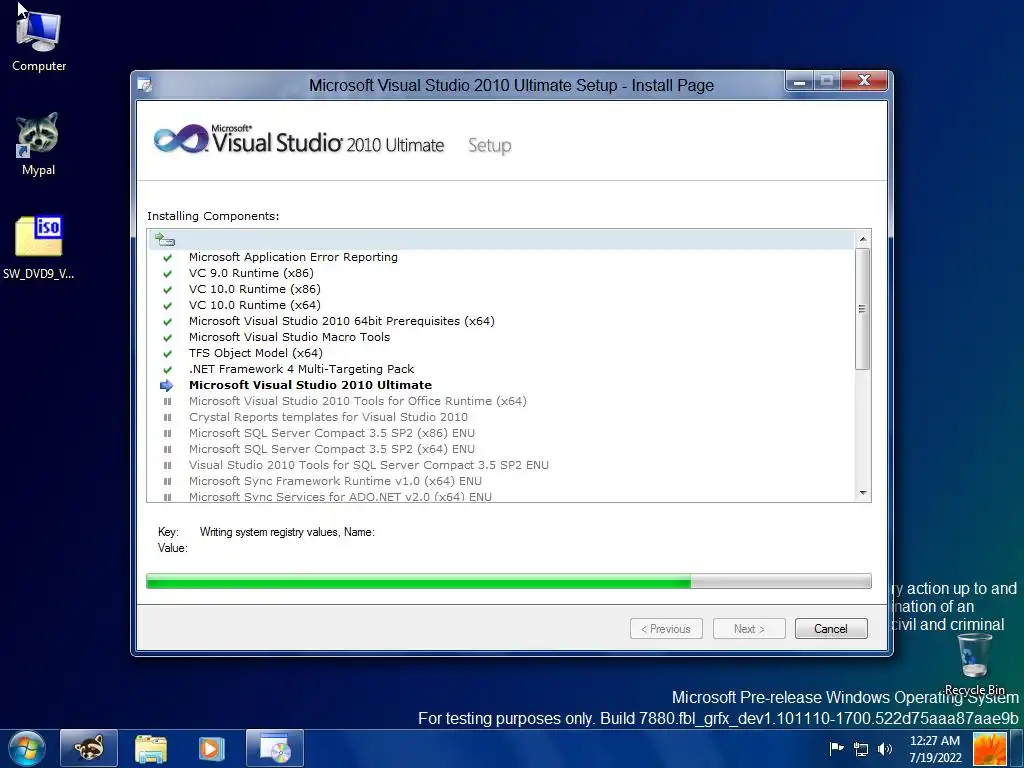
Task: Select the SW_DVD9_V... ISO file icon
Action: pyautogui.click(x=38, y=248)
